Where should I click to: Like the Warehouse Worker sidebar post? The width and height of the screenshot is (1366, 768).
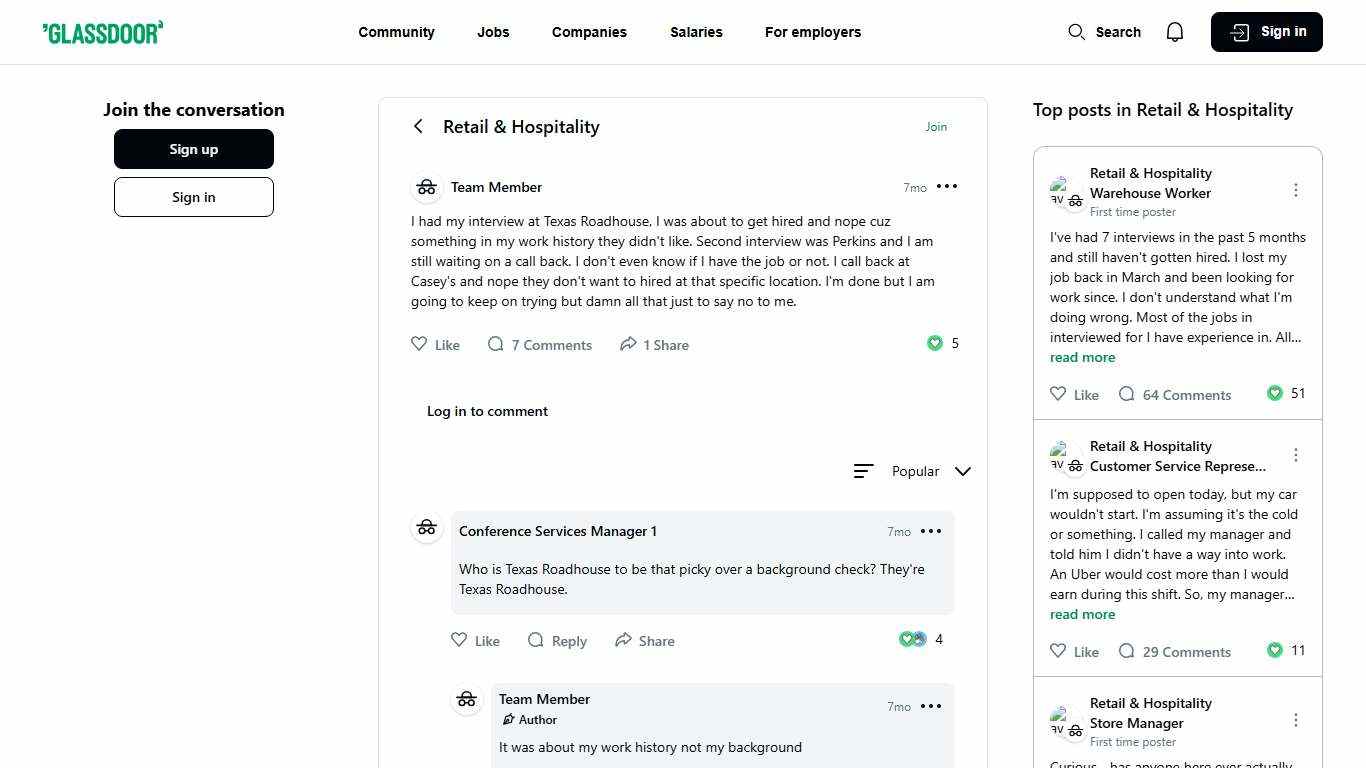1058,394
